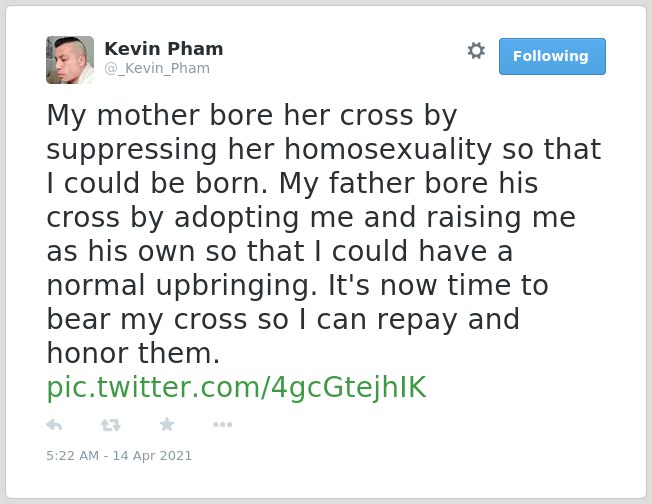
Task: View the attached picture via green link
Action: [237, 388]
